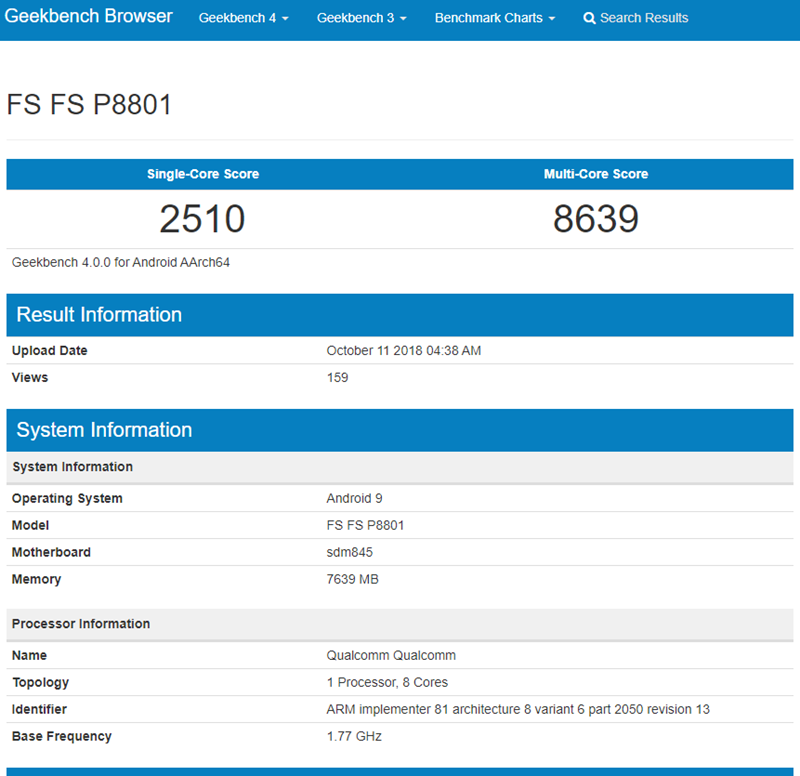
Task: Expand the Geekbench 3 dropdown menu
Action: click(x=361, y=18)
